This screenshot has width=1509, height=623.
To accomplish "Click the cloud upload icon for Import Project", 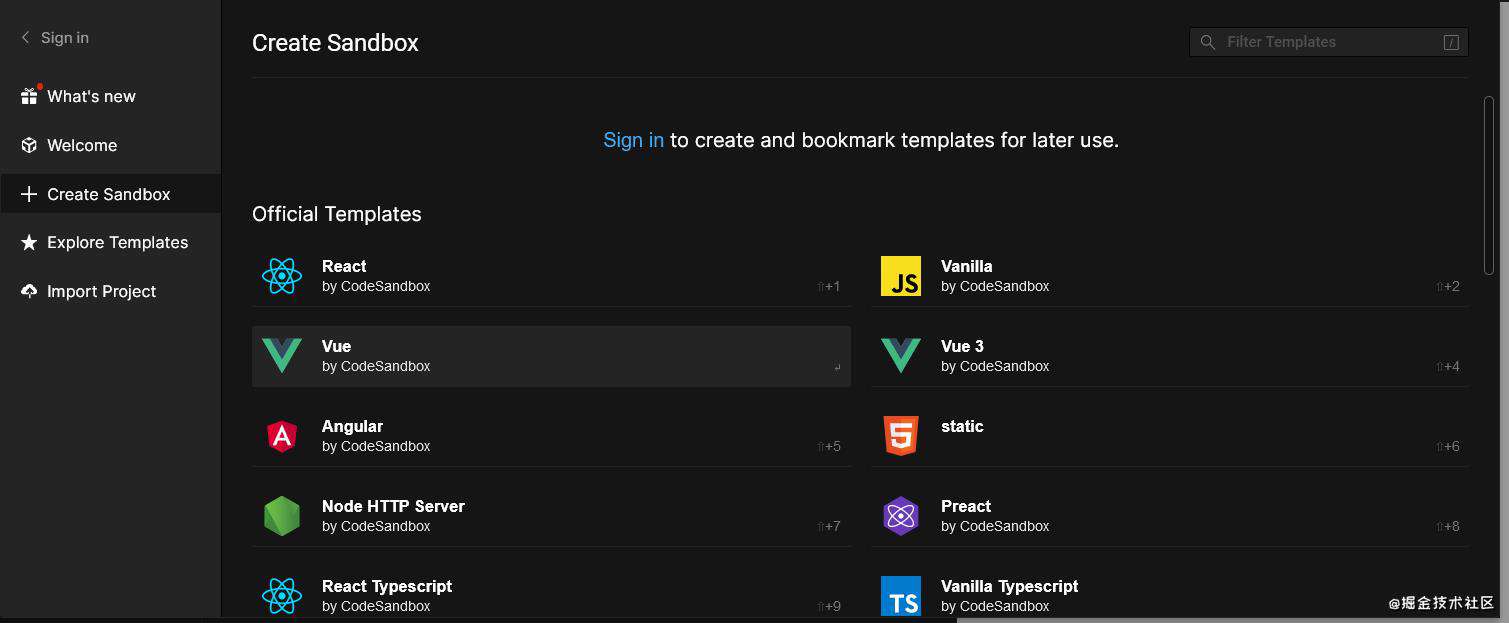I will [29, 291].
